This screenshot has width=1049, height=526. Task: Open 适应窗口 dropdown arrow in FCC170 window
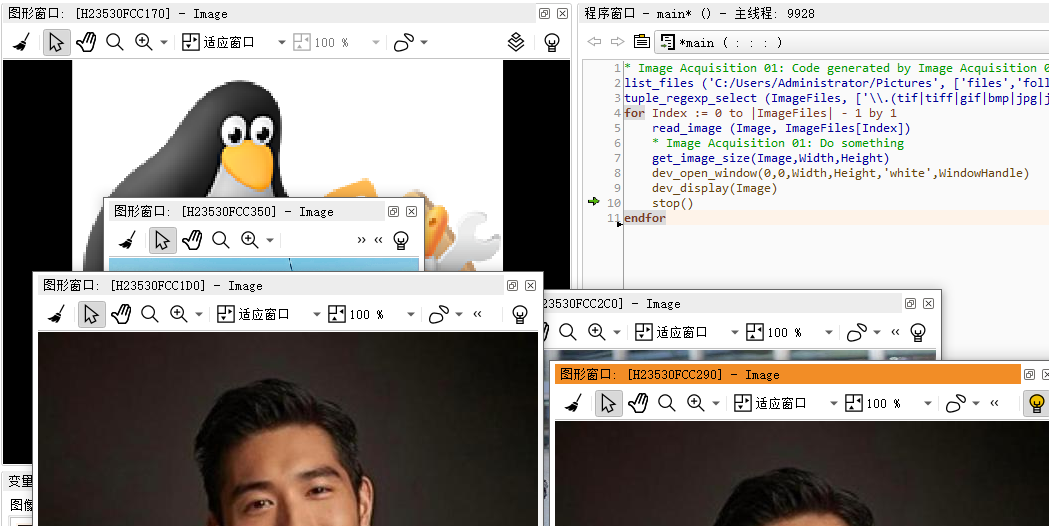[x=281, y=43]
